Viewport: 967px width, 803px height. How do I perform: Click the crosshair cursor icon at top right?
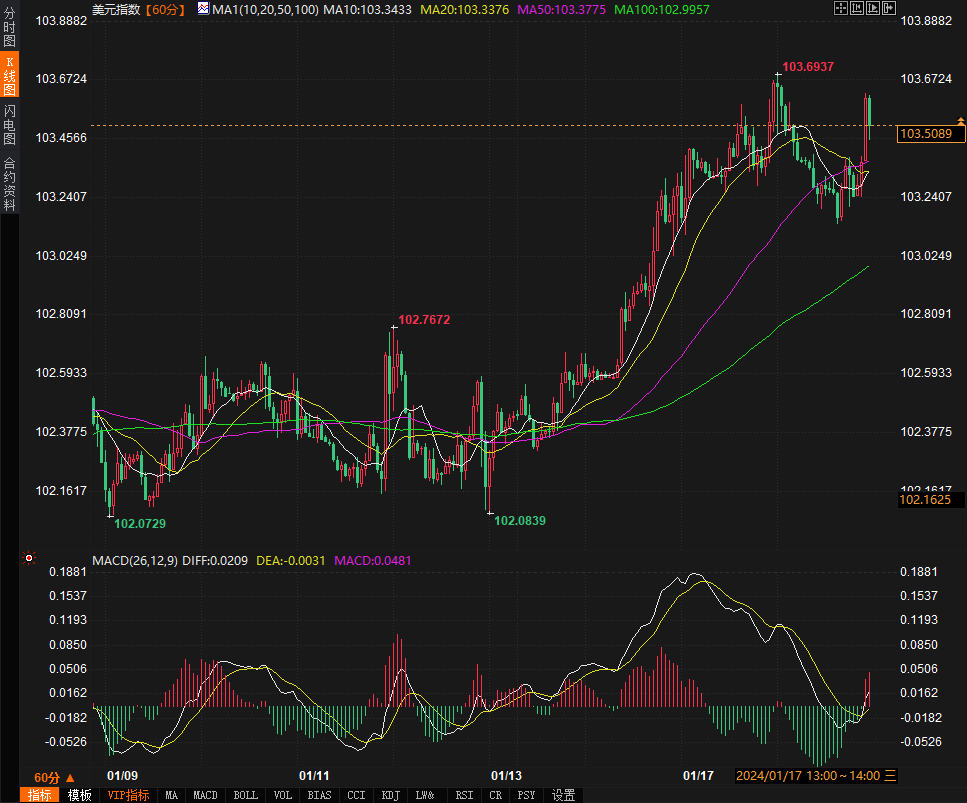point(839,9)
